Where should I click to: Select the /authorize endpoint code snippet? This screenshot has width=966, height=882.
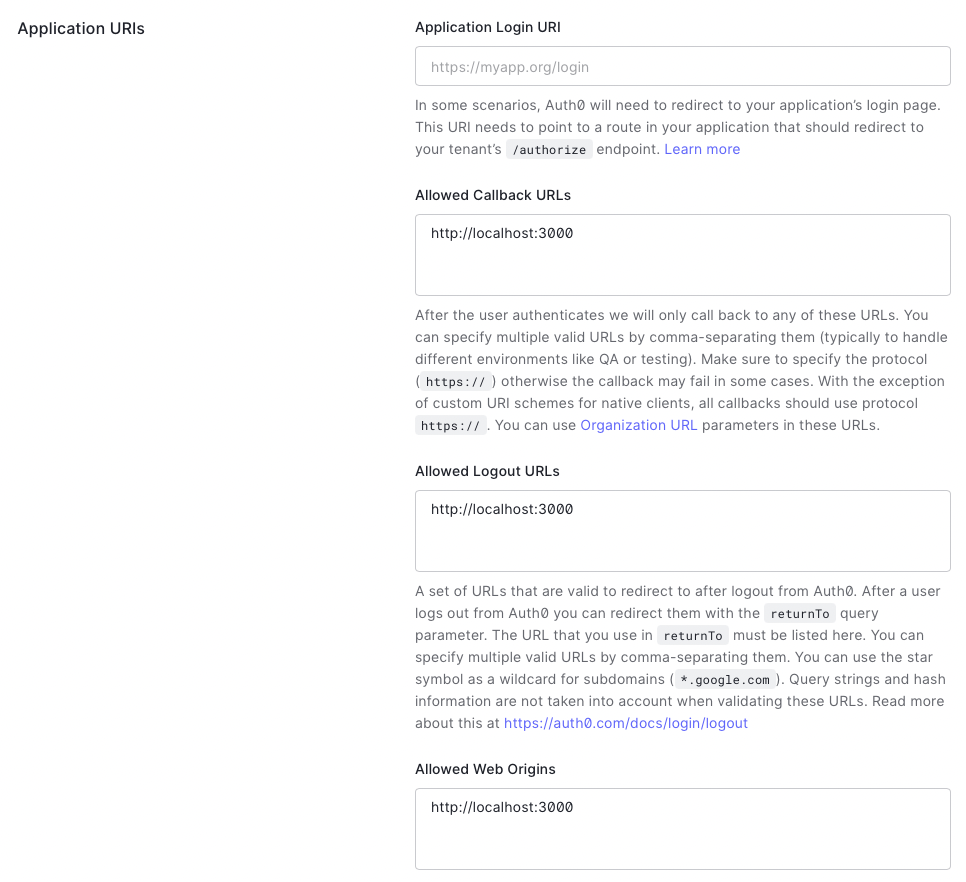(549, 149)
